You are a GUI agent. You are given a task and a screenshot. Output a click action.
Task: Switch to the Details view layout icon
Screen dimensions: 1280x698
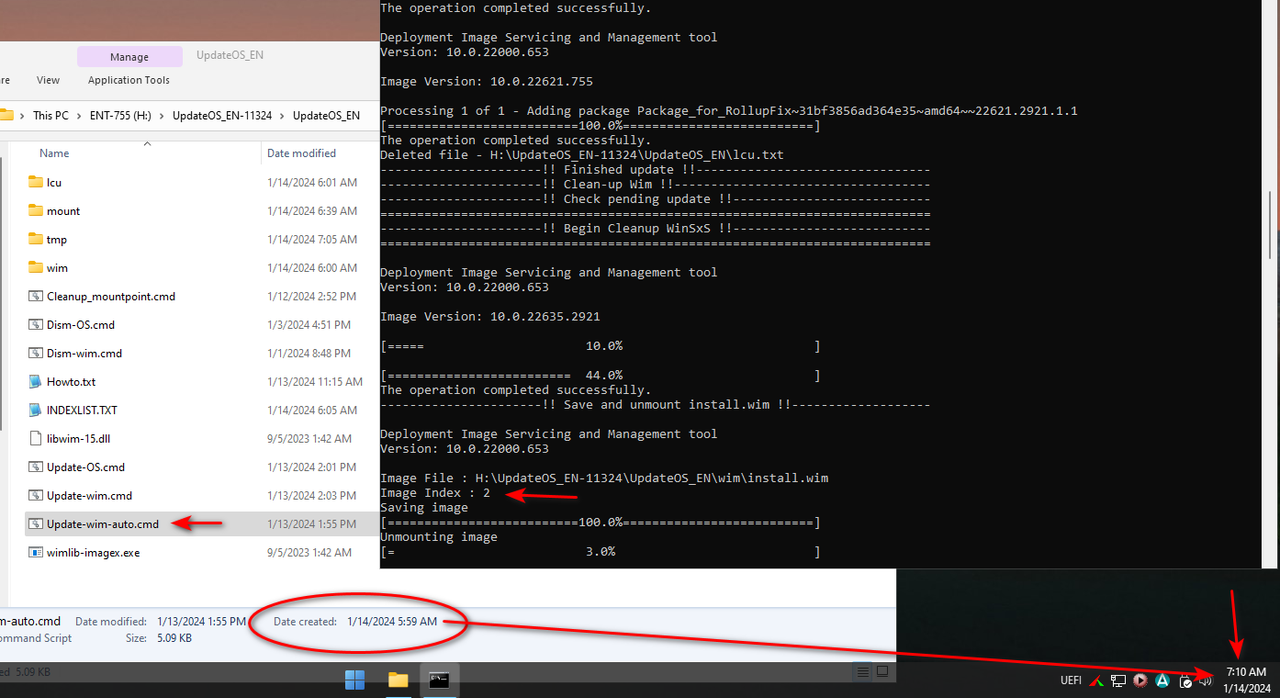tap(863, 671)
